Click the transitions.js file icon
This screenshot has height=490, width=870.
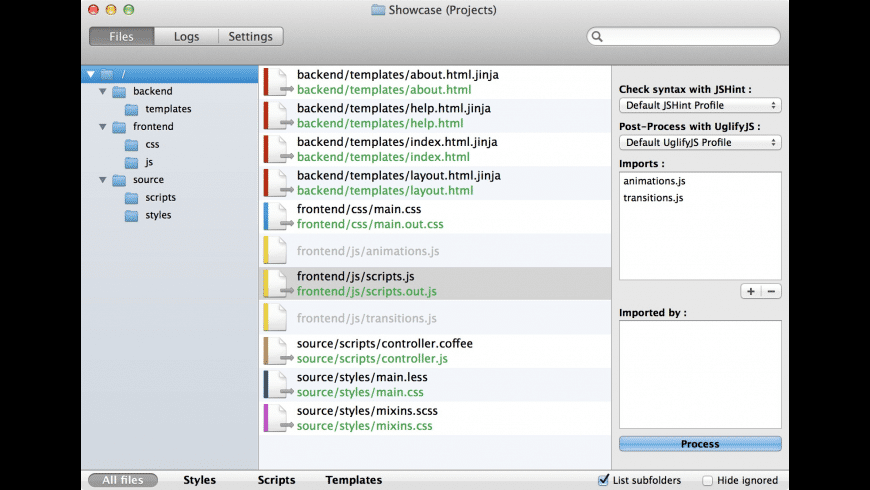click(x=276, y=317)
